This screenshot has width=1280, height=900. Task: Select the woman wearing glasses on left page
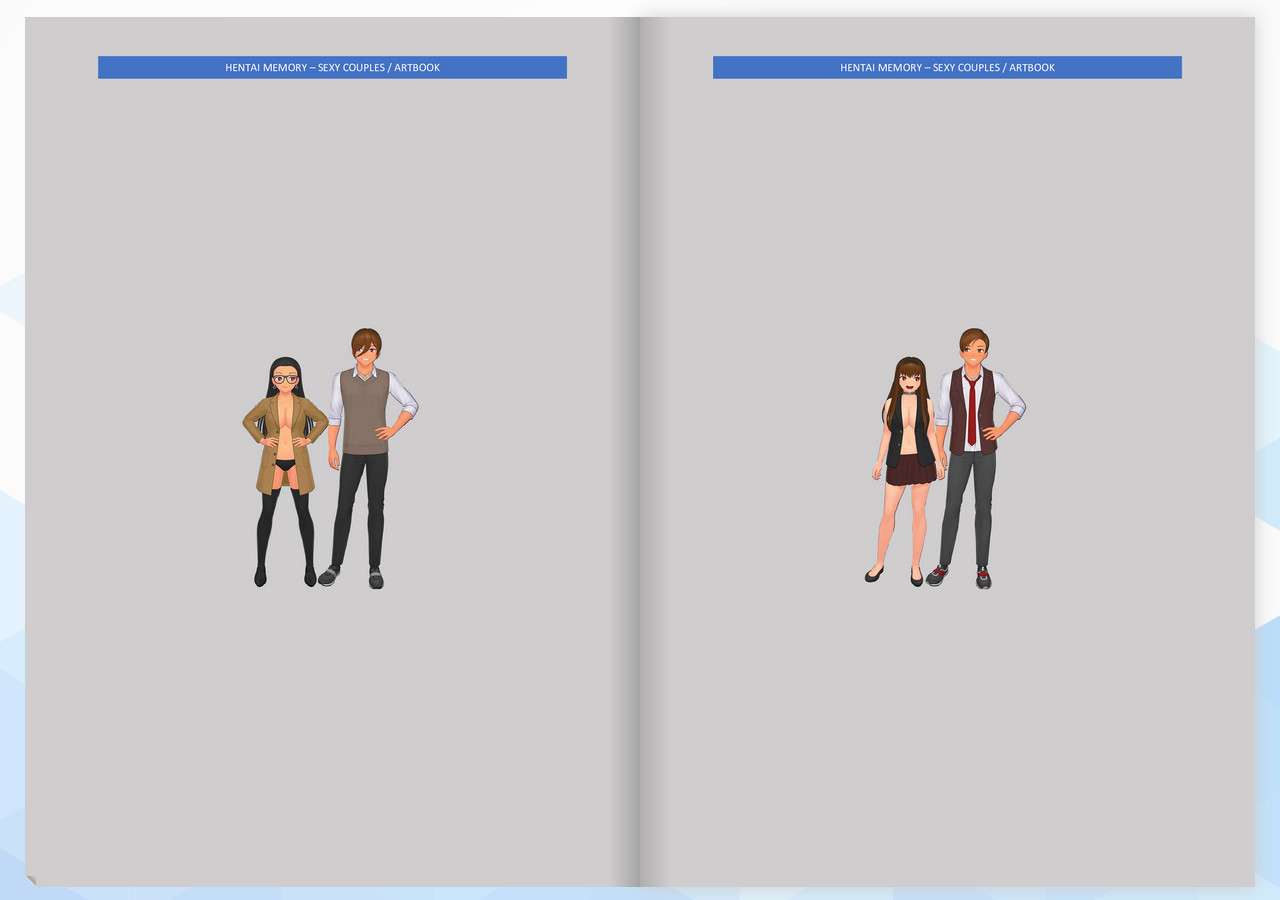pyautogui.click(x=285, y=450)
